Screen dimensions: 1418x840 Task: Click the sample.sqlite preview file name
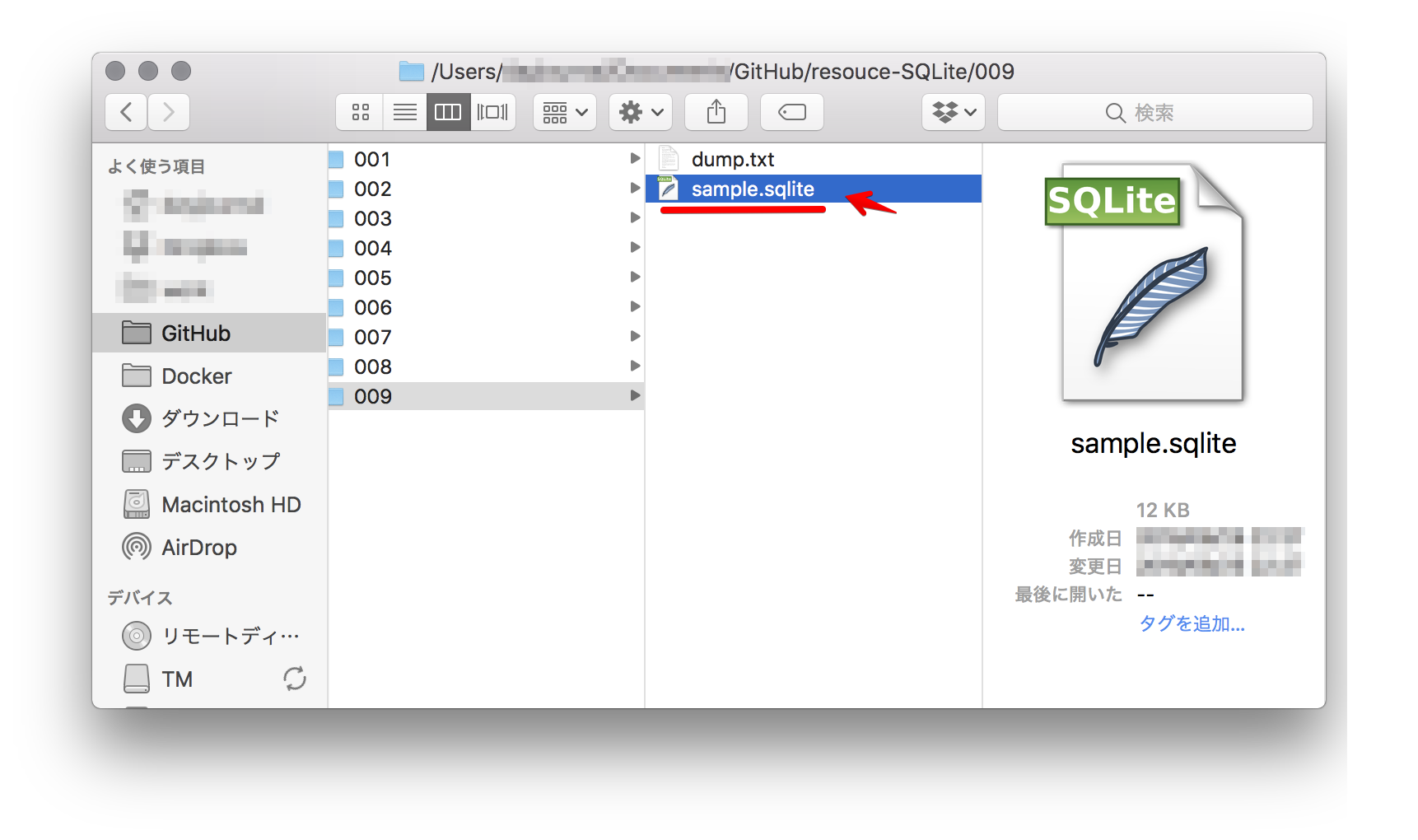(x=1154, y=444)
